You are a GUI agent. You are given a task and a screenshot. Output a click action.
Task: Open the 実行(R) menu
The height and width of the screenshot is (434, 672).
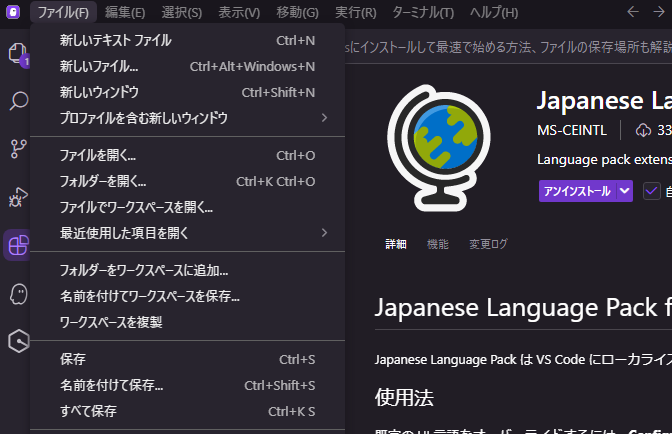click(356, 12)
